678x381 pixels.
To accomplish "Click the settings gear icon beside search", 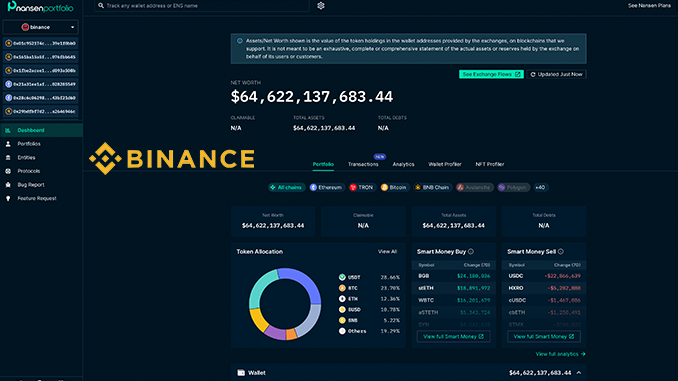I will click(x=321, y=6).
